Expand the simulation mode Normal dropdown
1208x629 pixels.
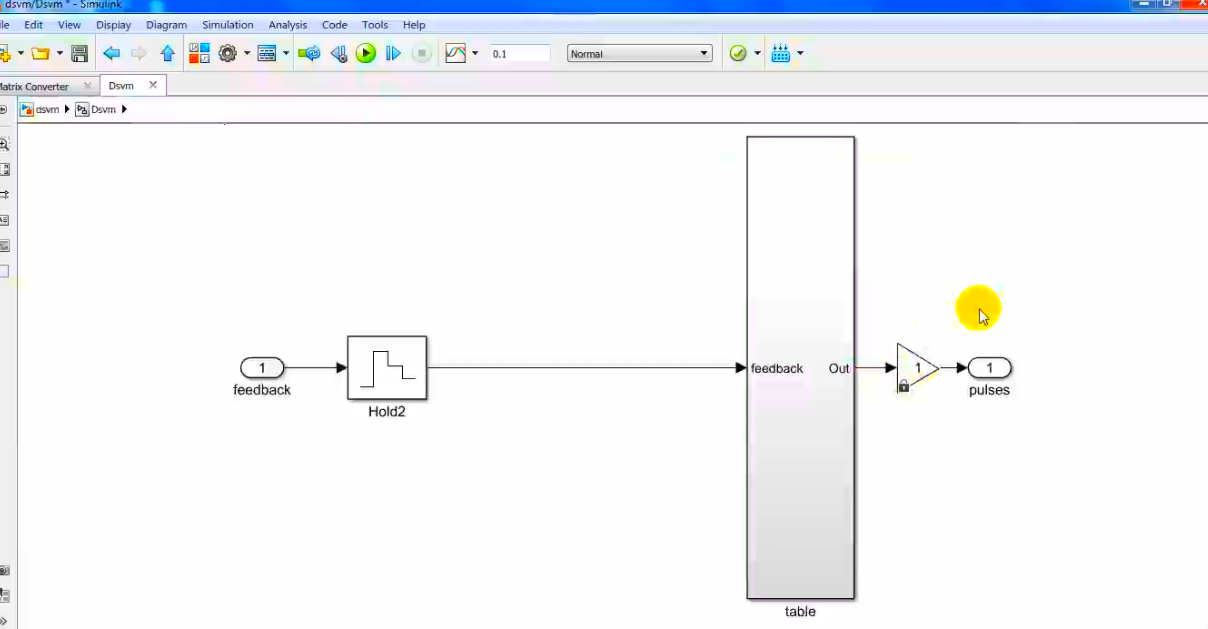[639, 54]
